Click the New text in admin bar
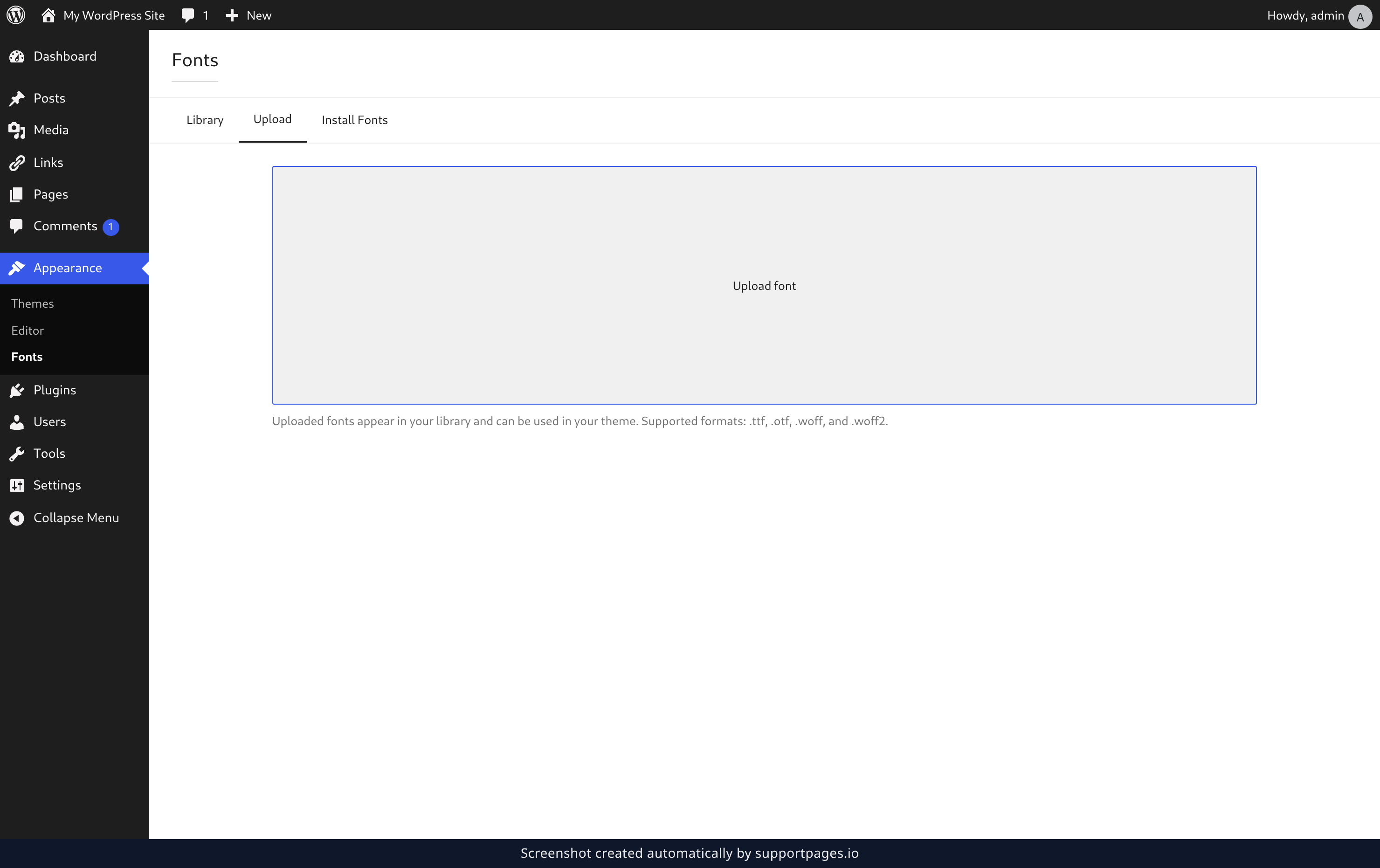The width and height of the screenshot is (1380, 868). coord(258,15)
